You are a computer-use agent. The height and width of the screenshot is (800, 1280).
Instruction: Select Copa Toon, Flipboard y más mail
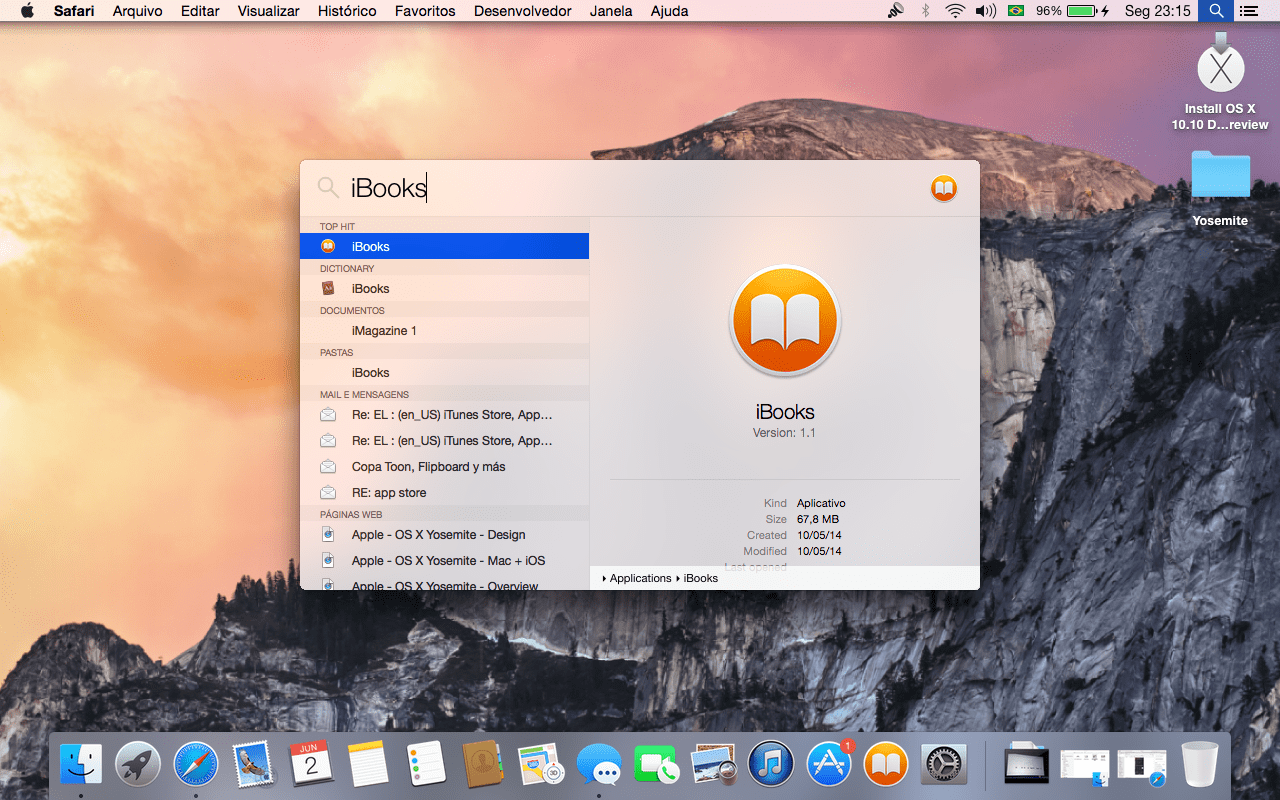coord(444,466)
